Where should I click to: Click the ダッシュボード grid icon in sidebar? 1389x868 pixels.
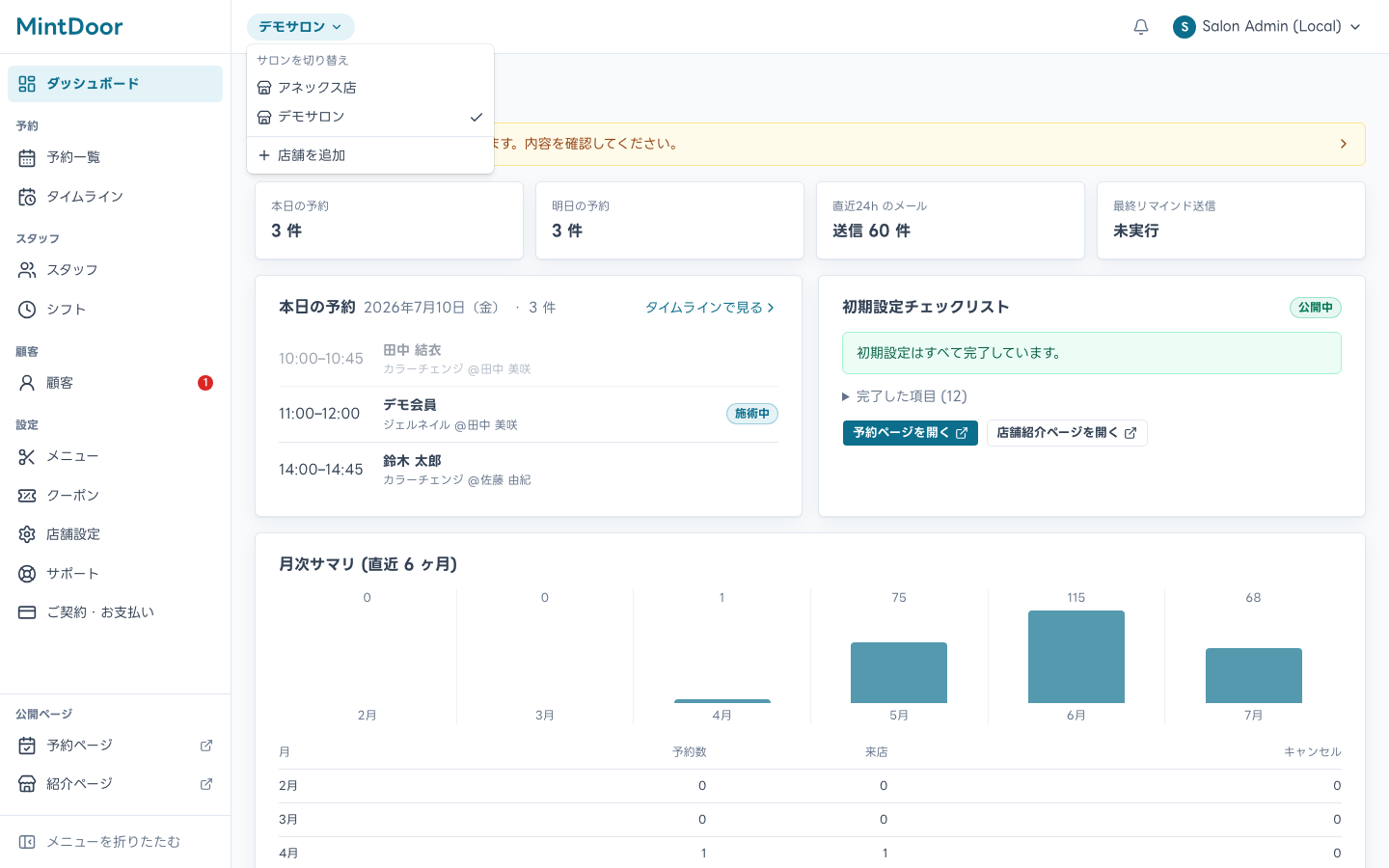(27, 84)
